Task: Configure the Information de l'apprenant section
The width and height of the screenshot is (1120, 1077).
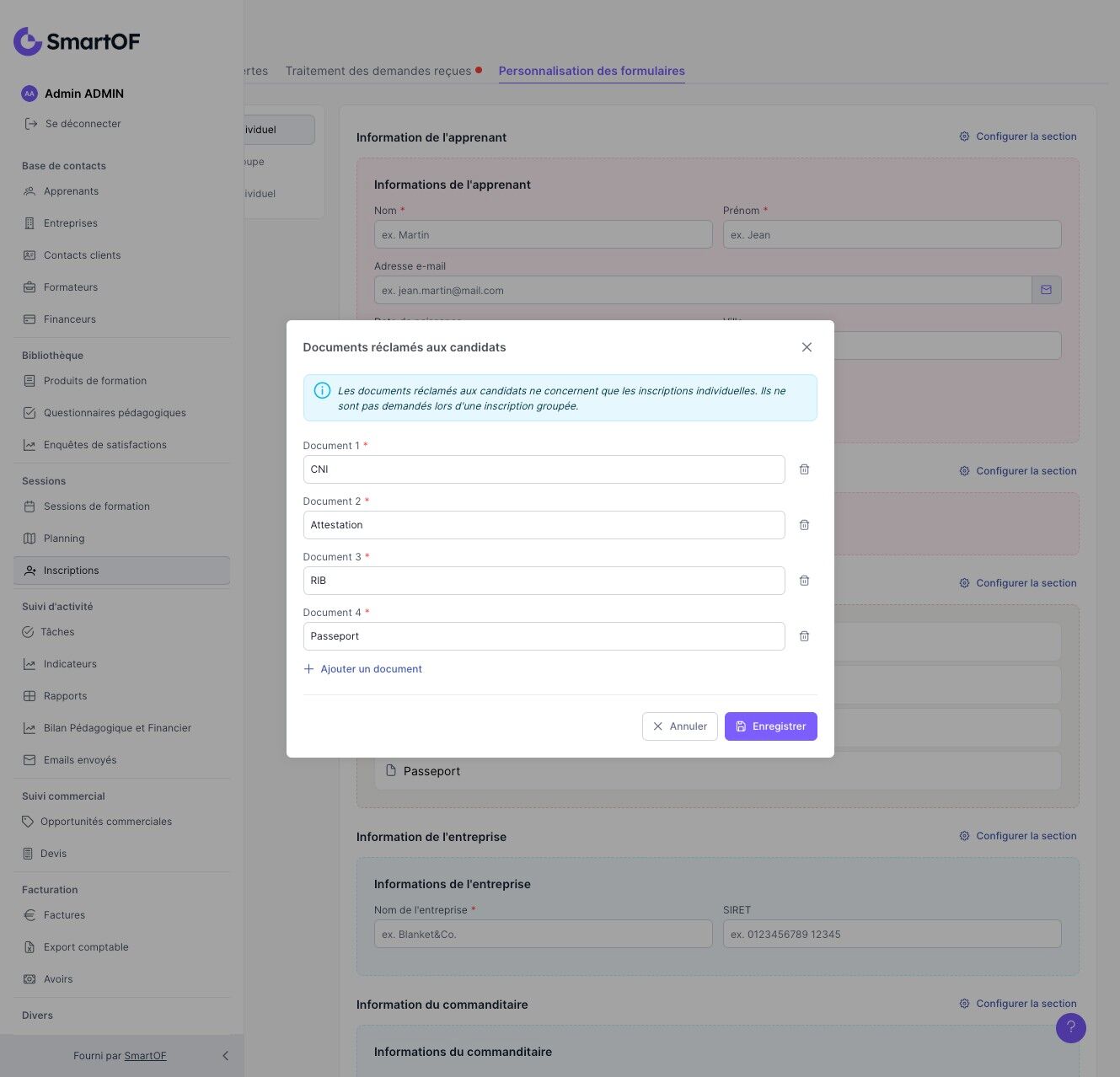Action: [1018, 137]
